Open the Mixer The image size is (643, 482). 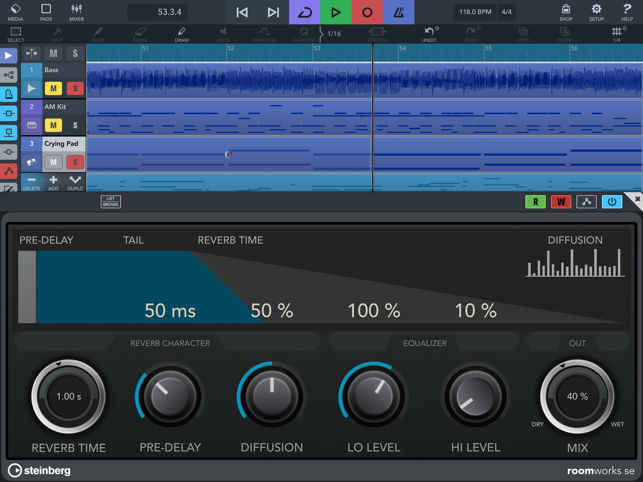click(77, 12)
